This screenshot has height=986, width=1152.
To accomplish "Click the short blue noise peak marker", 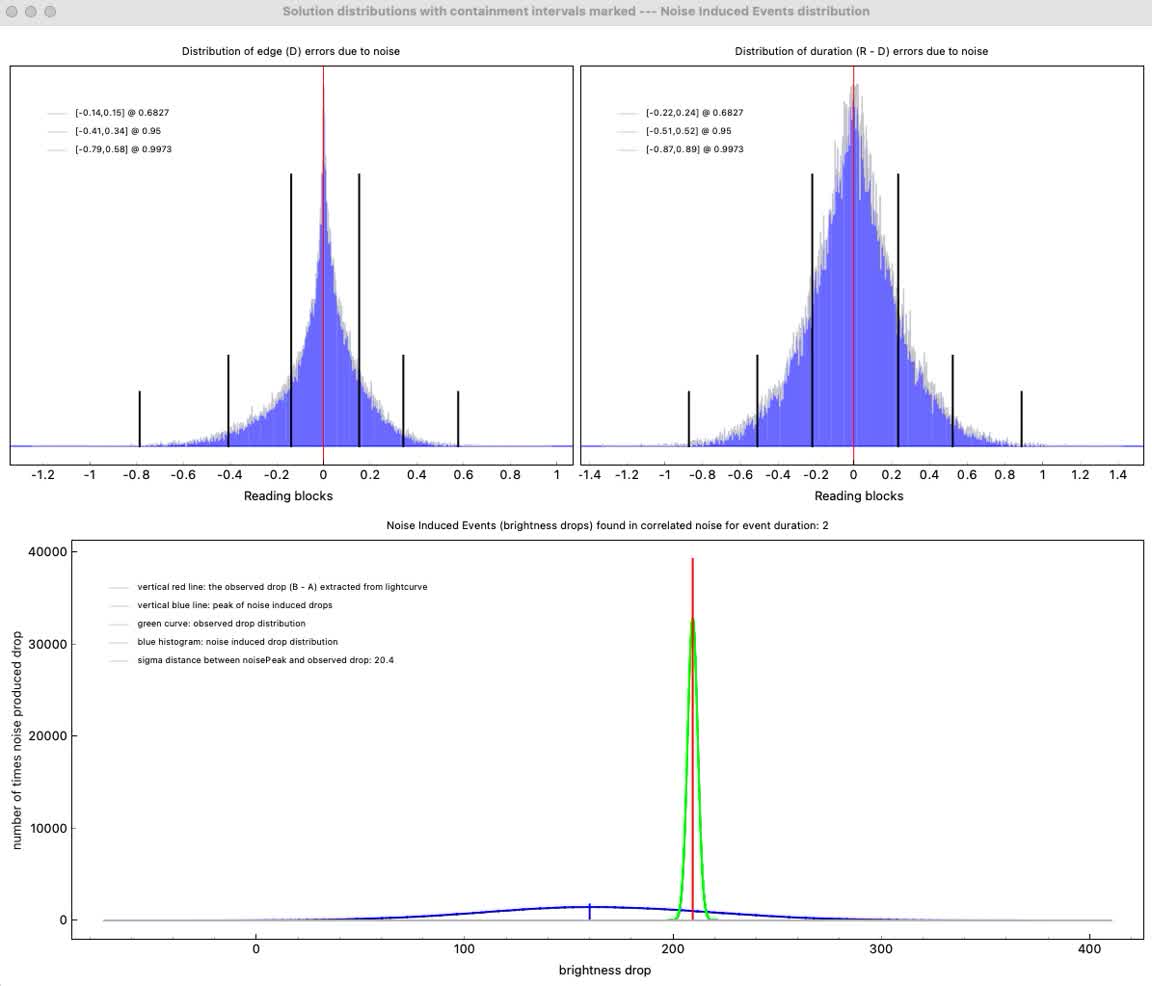I will coord(589,910).
